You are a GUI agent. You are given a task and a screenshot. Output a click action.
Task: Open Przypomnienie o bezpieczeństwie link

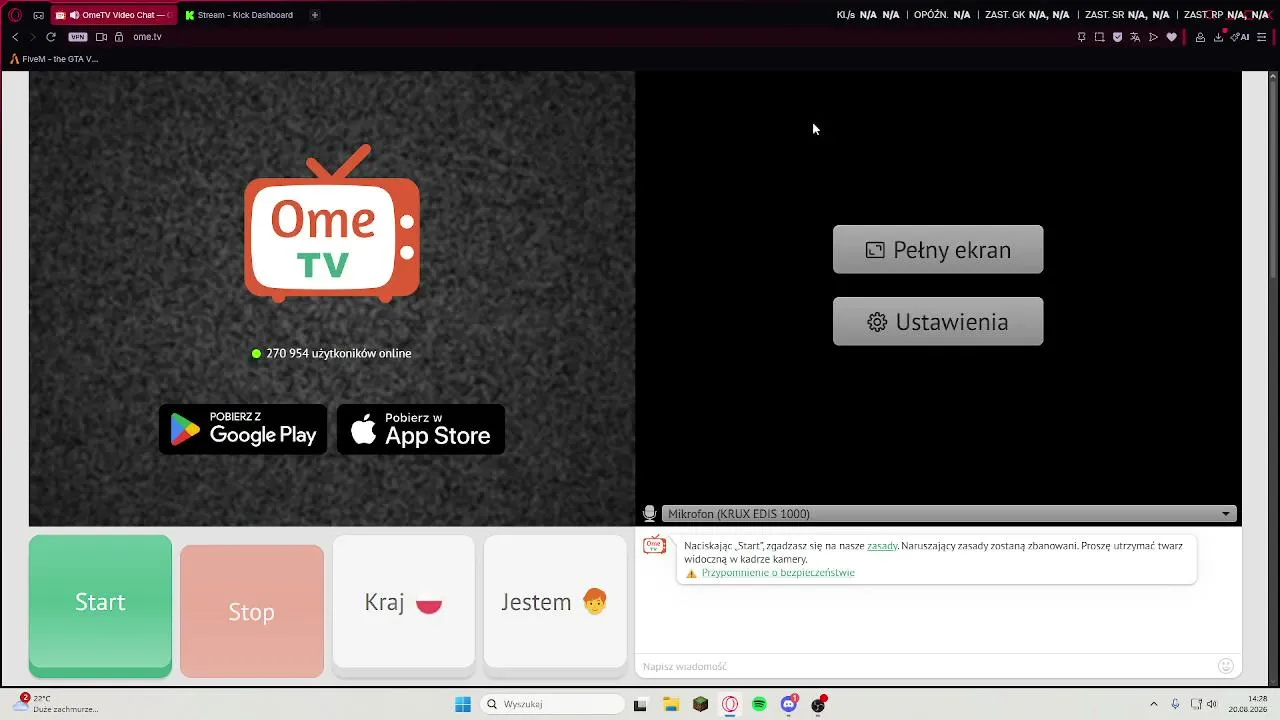778,573
